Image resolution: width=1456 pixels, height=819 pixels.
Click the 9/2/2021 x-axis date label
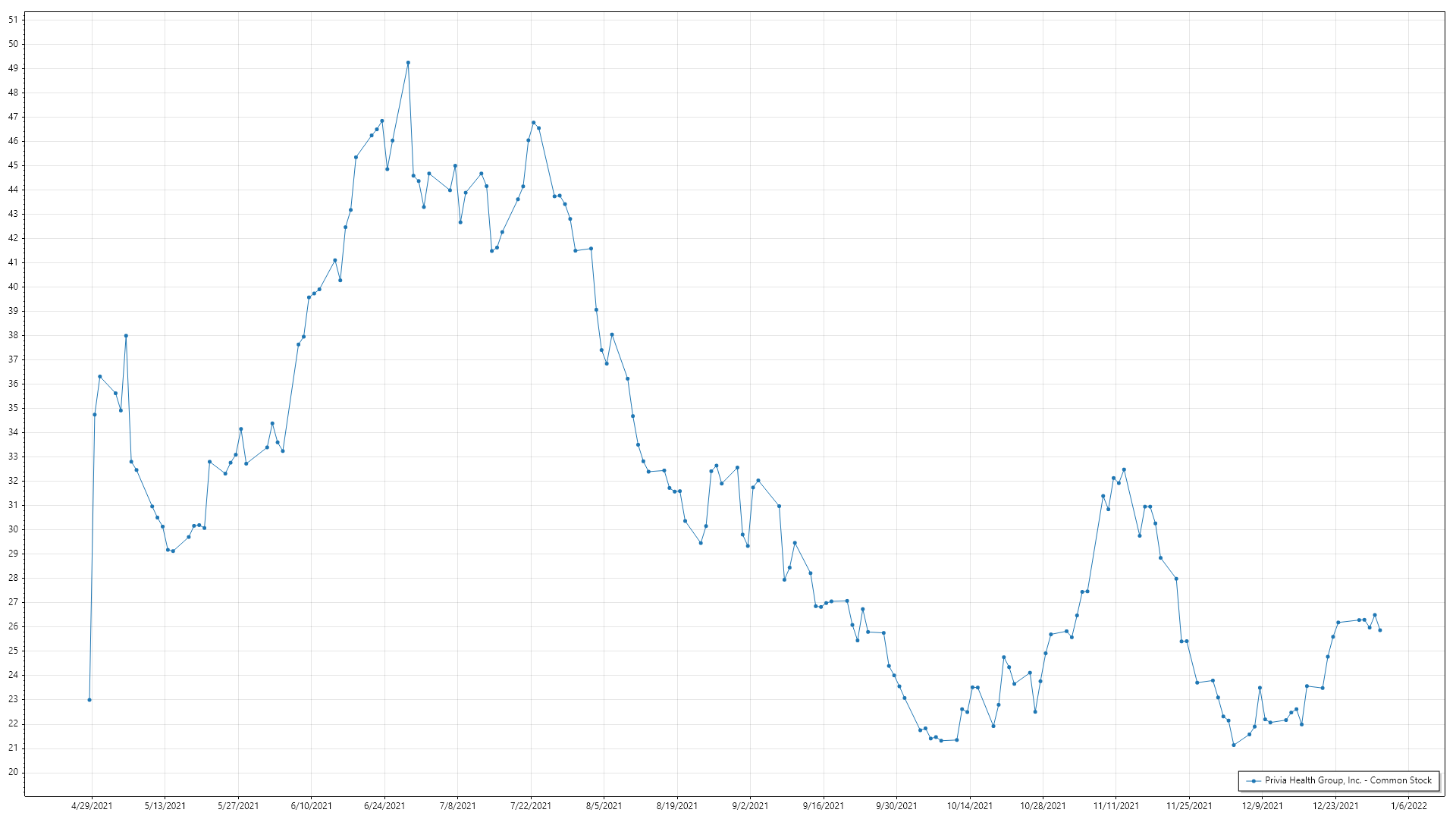[x=750, y=806]
